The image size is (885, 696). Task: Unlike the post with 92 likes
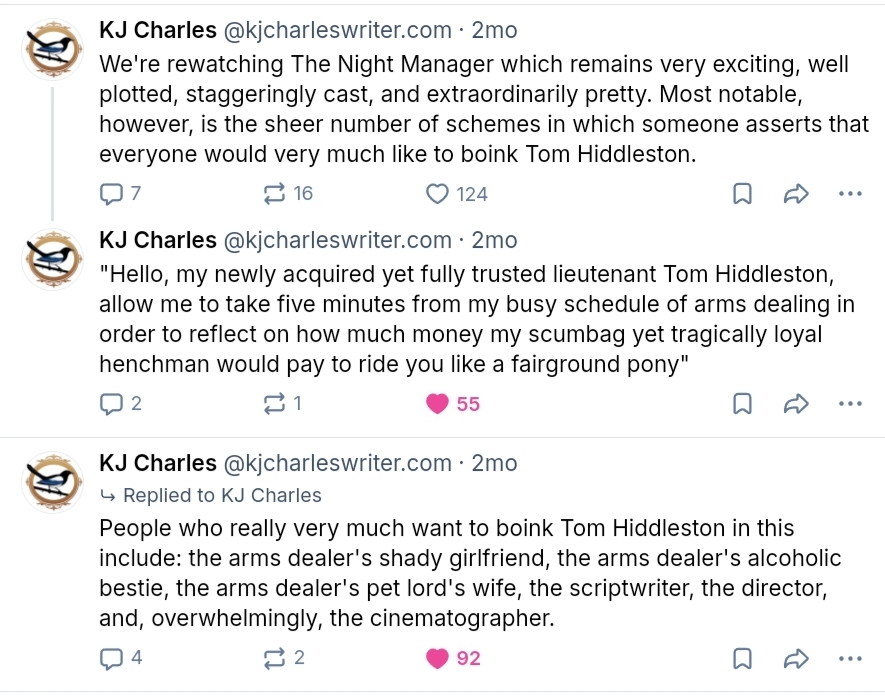pyautogui.click(x=437, y=658)
